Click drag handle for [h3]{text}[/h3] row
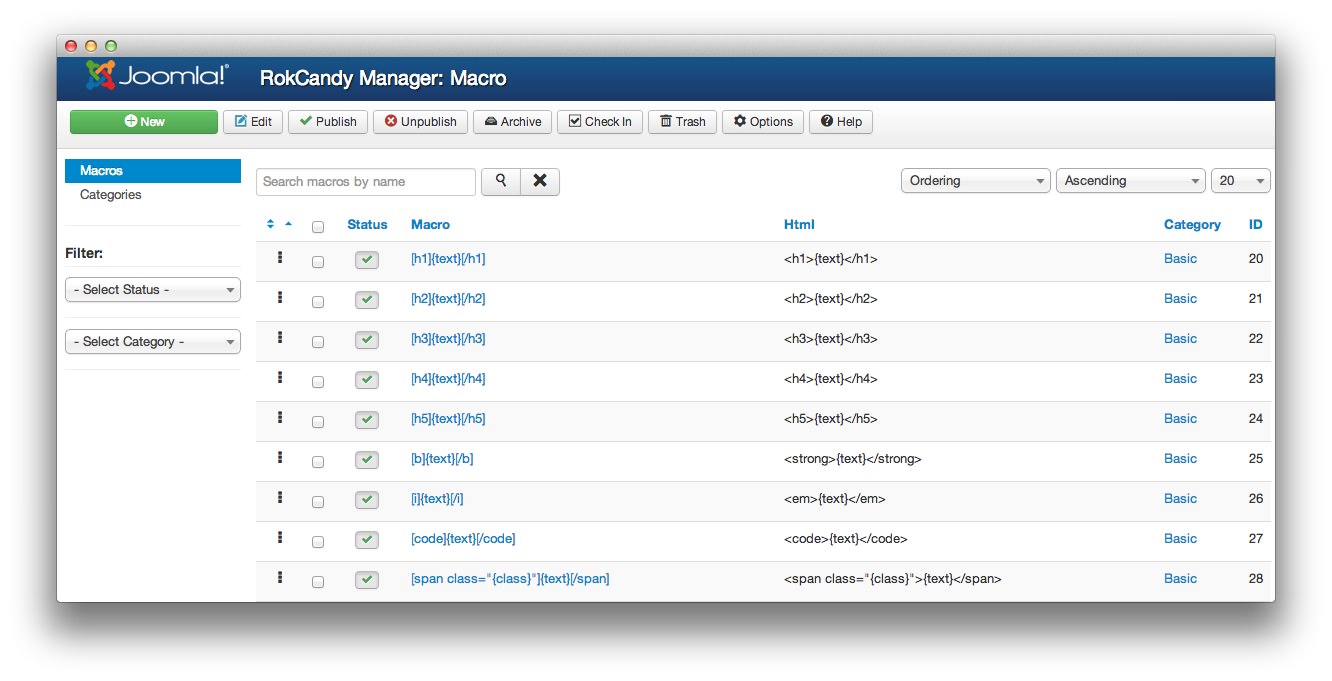The height and width of the screenshot is (681, 1332). point(280,338)
